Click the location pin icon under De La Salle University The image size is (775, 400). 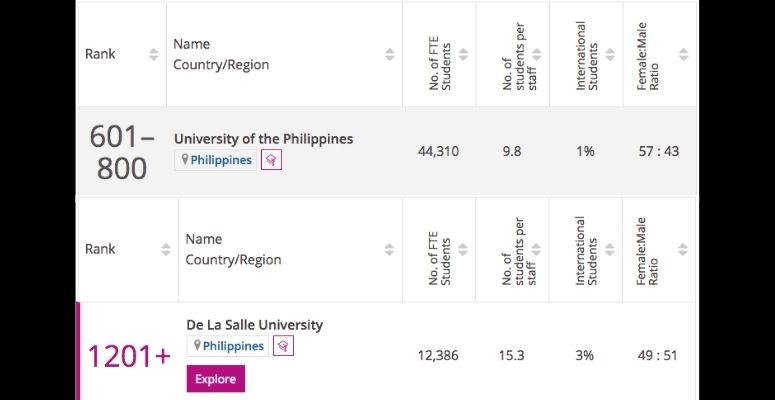pyautogui.click(x=196, y=346)
